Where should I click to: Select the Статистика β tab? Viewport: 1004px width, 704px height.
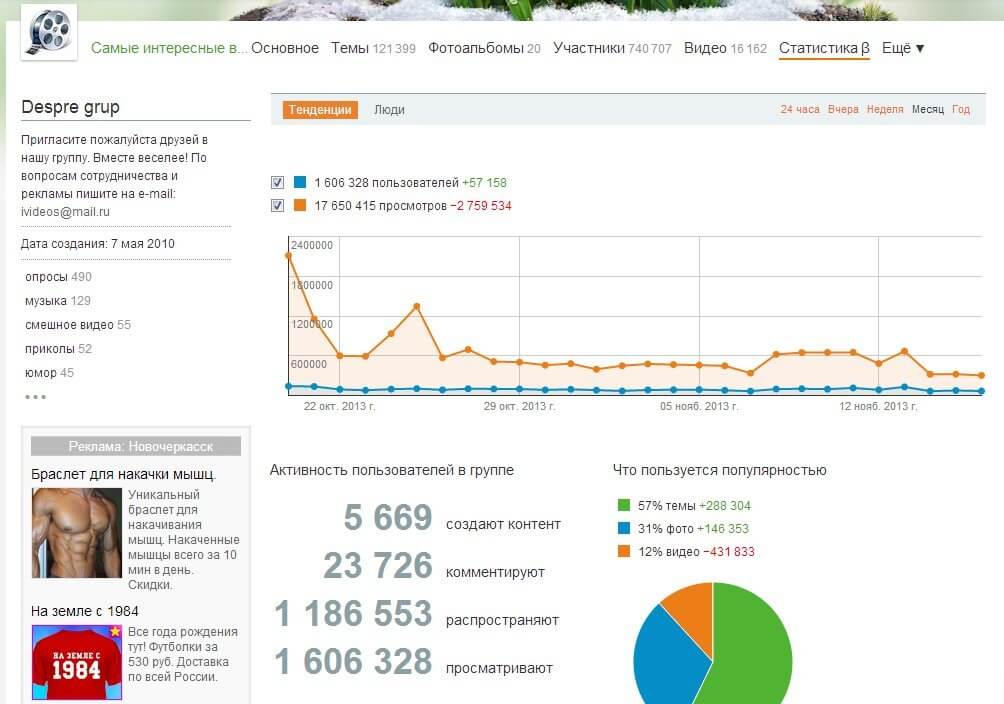pyautogui.click(x=824, y=48)
